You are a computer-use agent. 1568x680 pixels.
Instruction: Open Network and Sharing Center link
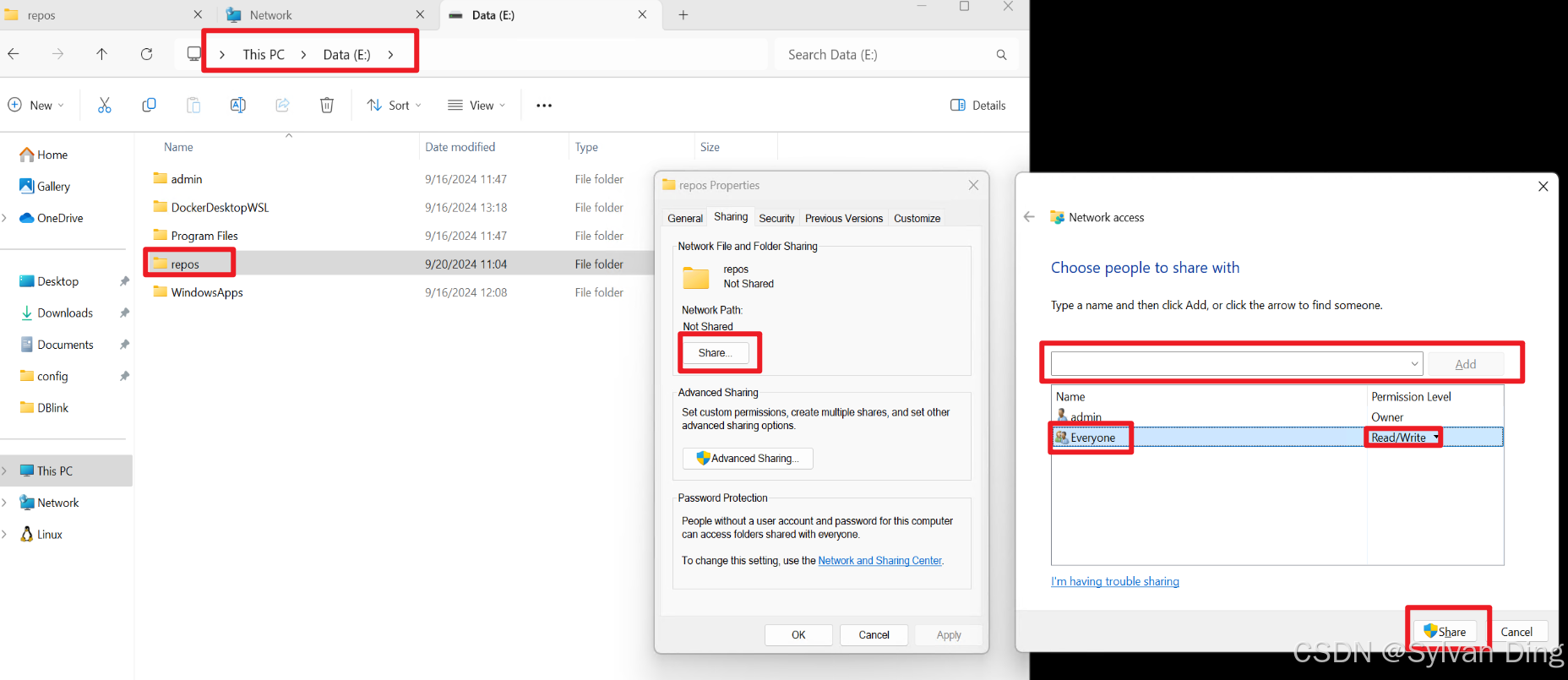click(879, 561)
